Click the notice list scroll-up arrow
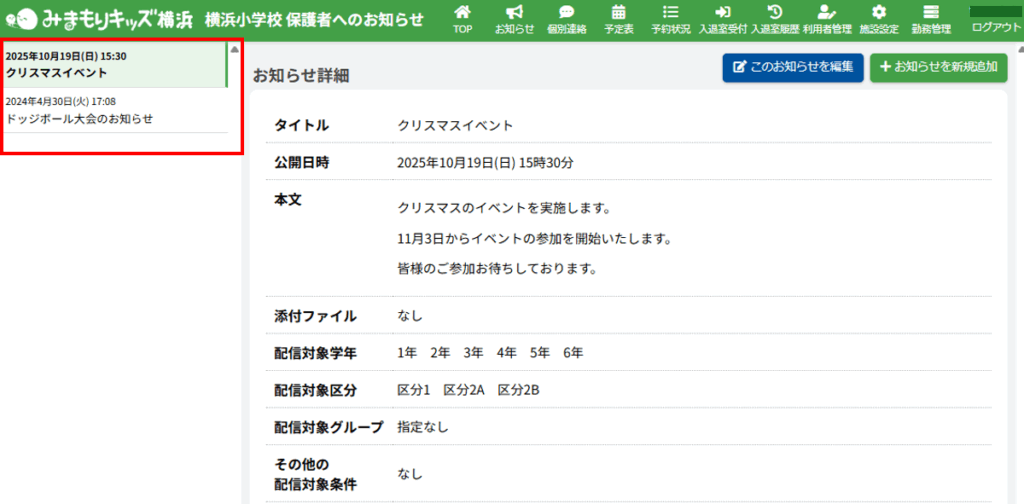Image resolution: width=1024 pixels, height=504 pixels. pyautogui.click(x=235, y=49)
